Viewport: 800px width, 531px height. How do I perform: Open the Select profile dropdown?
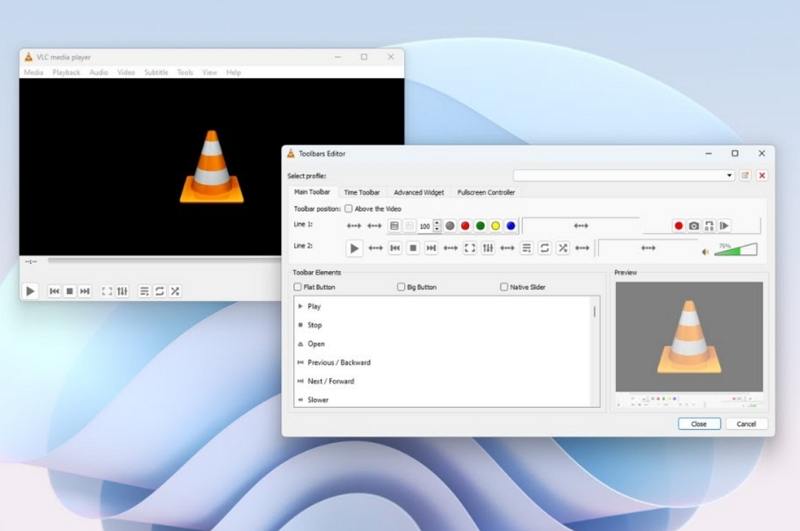624,175
